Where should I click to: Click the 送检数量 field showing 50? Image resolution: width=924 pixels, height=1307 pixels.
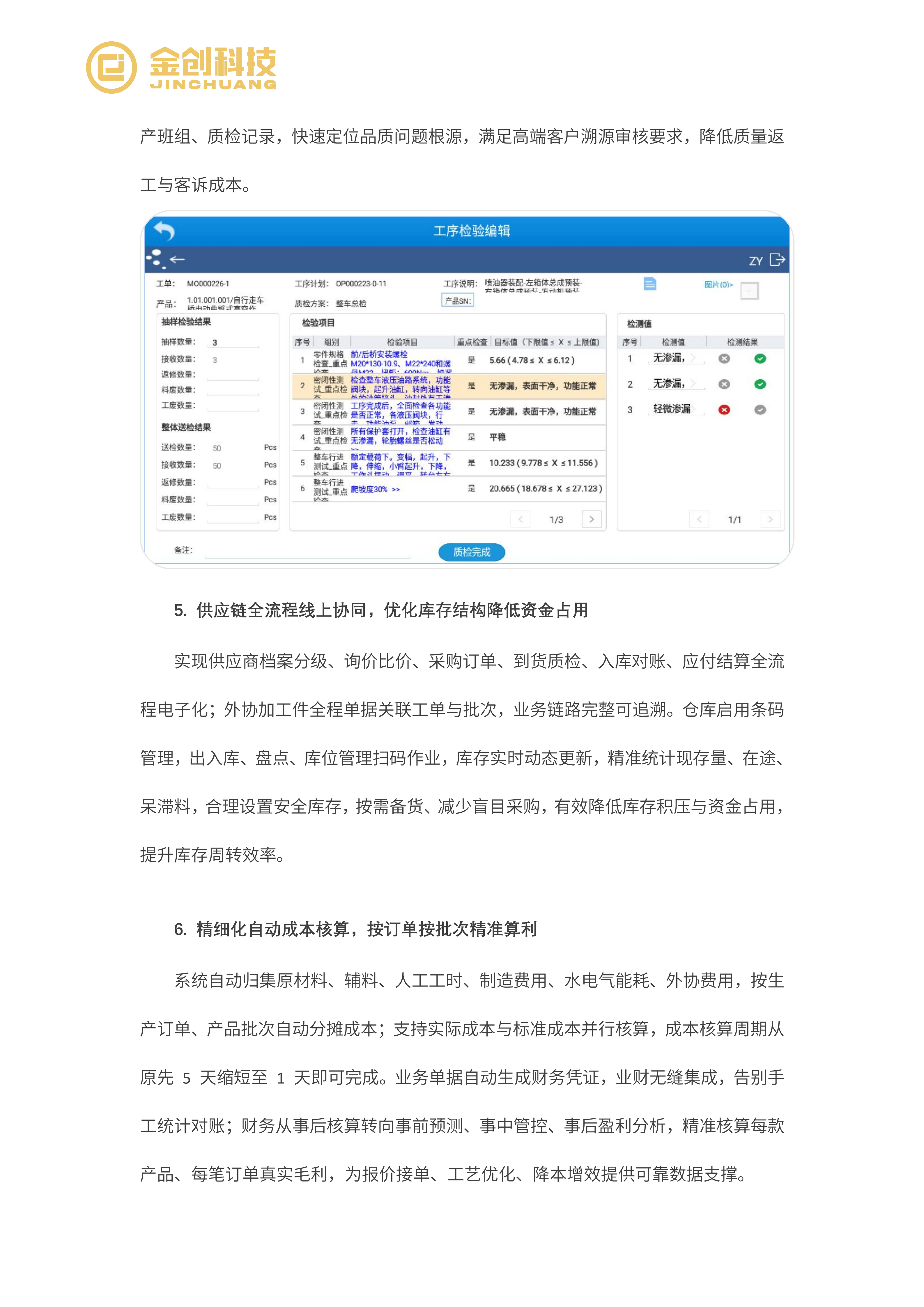[x=233, y=448]
